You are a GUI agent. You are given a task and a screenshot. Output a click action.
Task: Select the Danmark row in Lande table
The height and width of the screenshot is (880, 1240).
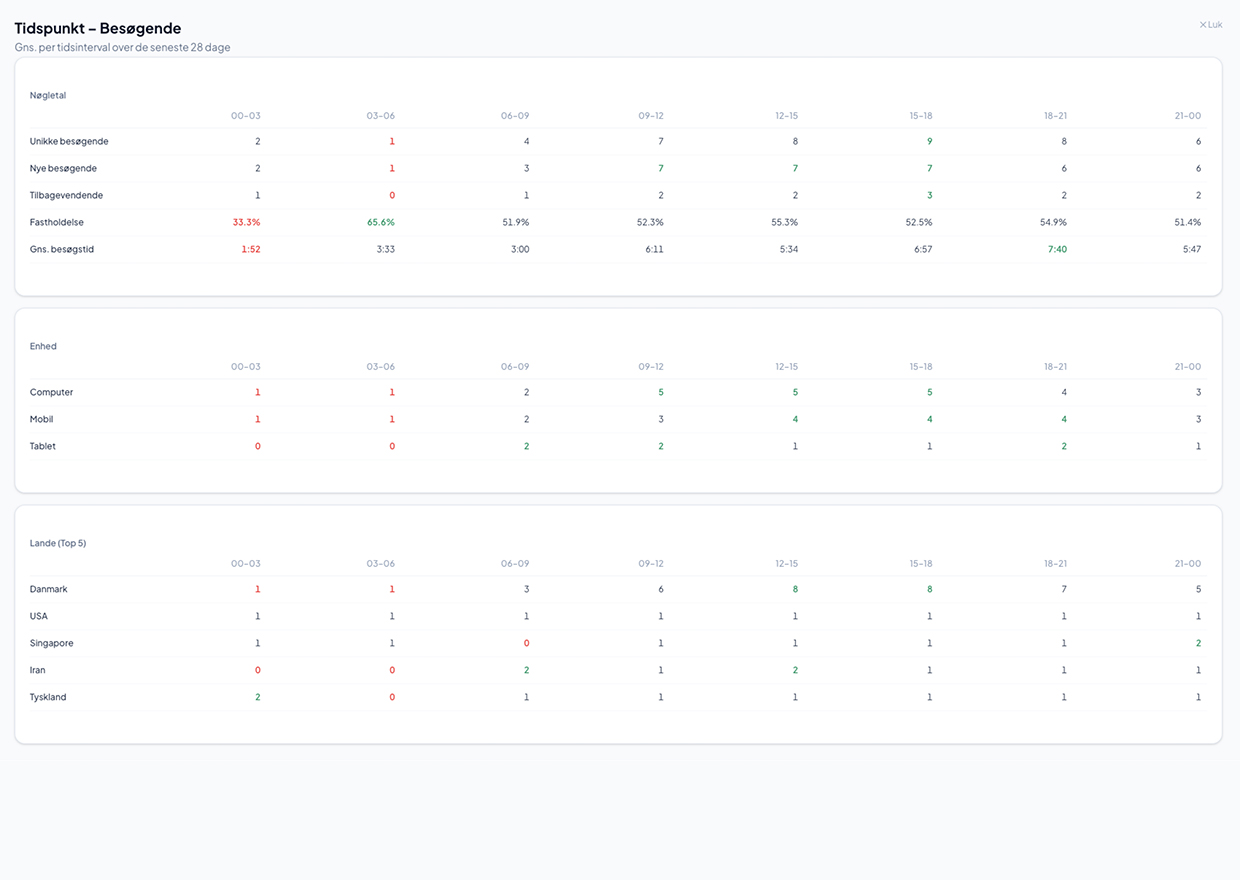pyautogui.click(x=48, y=589)
